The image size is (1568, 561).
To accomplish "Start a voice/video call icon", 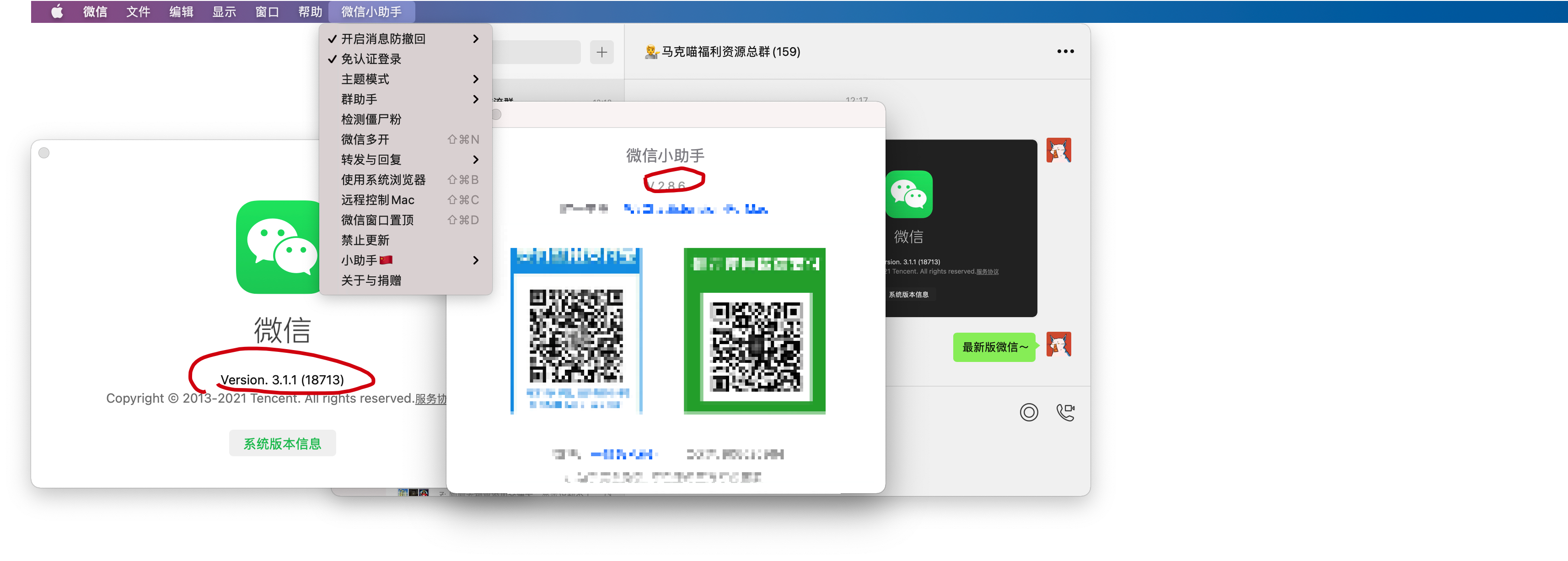I will 1064,412.
